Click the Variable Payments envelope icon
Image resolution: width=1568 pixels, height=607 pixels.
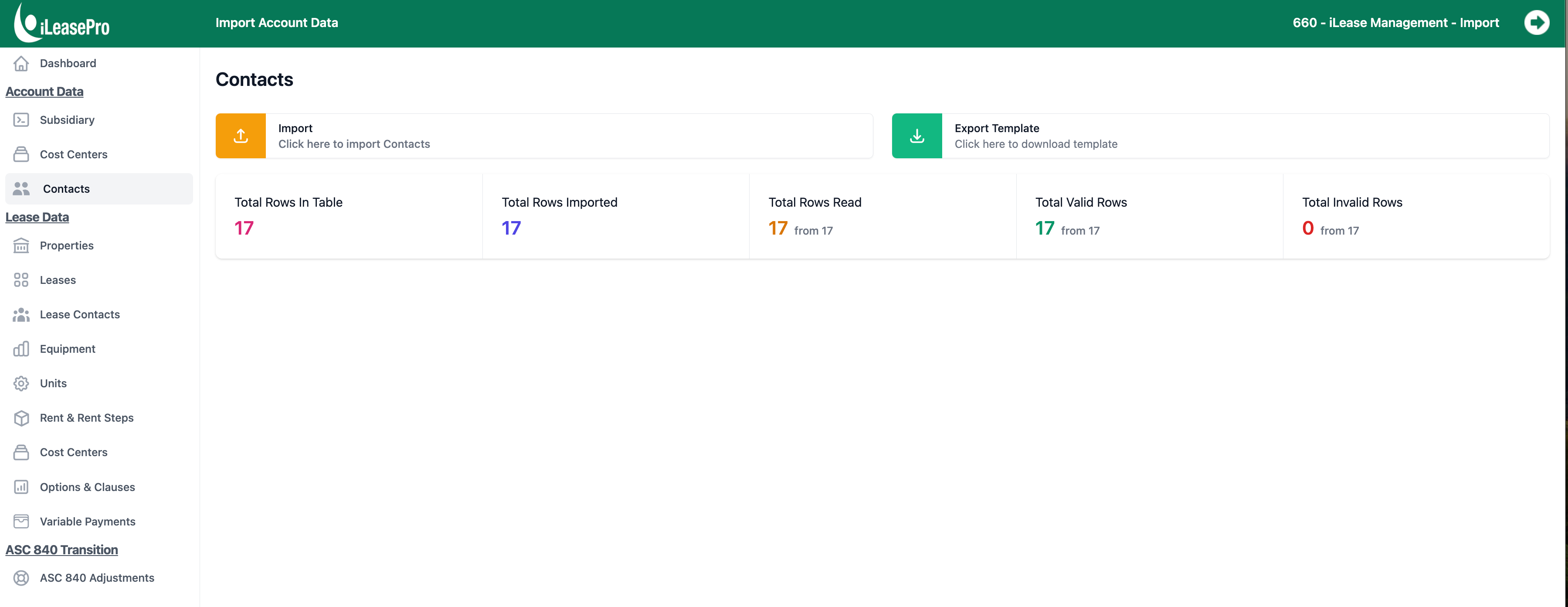coord(21,522)
